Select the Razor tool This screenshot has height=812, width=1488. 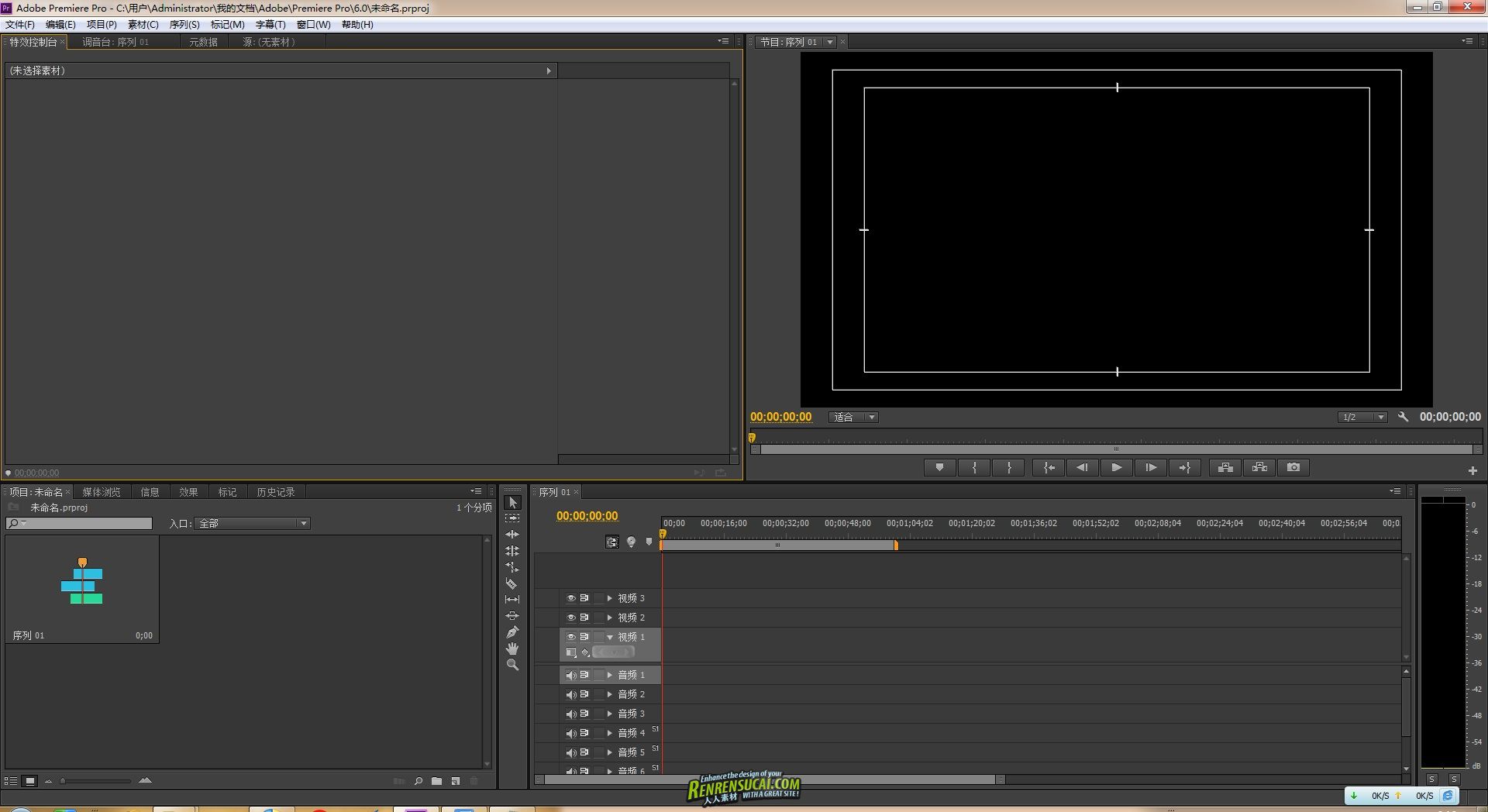point(512,583)
